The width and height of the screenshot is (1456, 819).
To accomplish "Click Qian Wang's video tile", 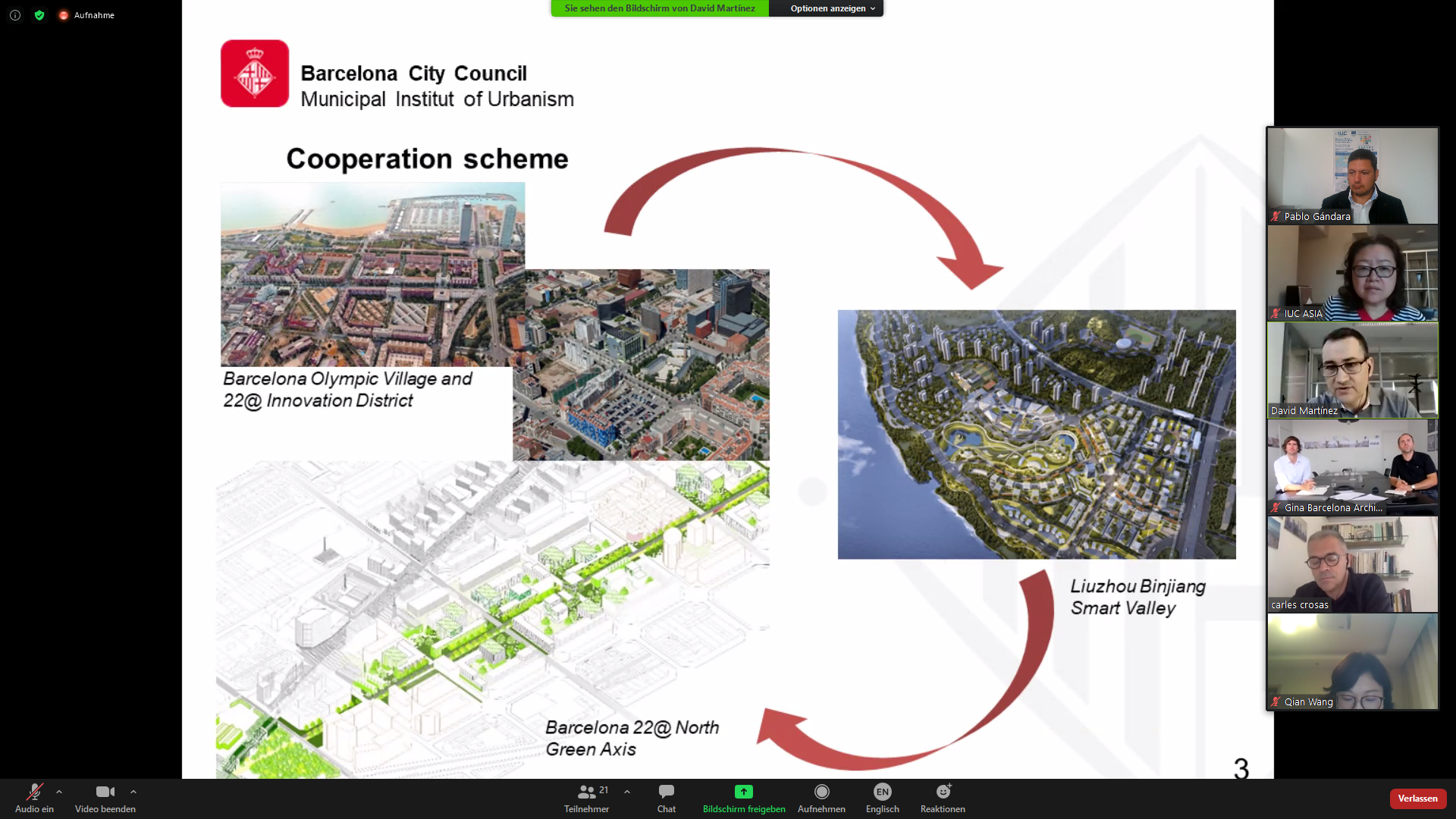I will pyautogui.click(x=1352, y=661).
